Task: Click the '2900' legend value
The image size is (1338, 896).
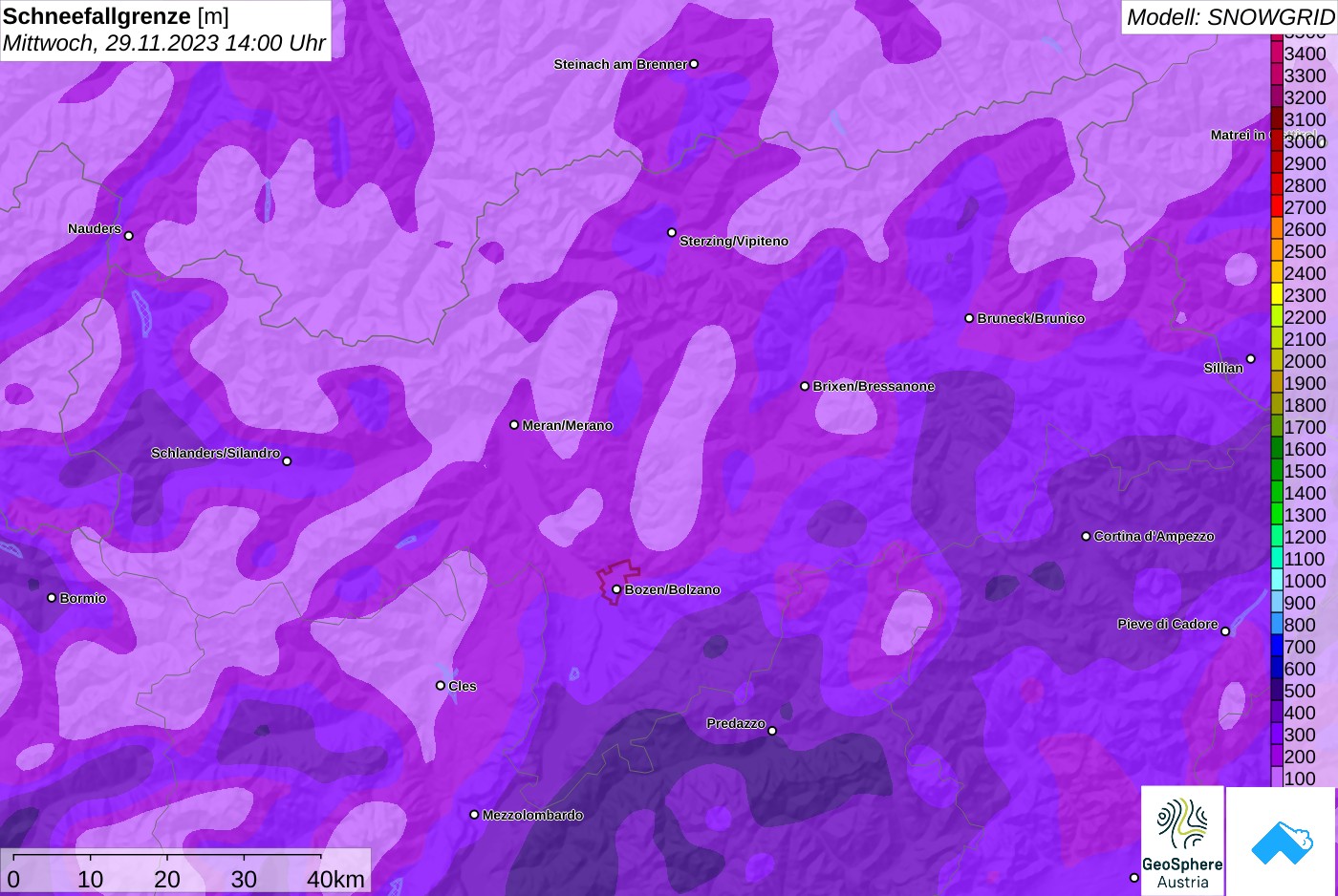Action: [x=1305, y=163]
